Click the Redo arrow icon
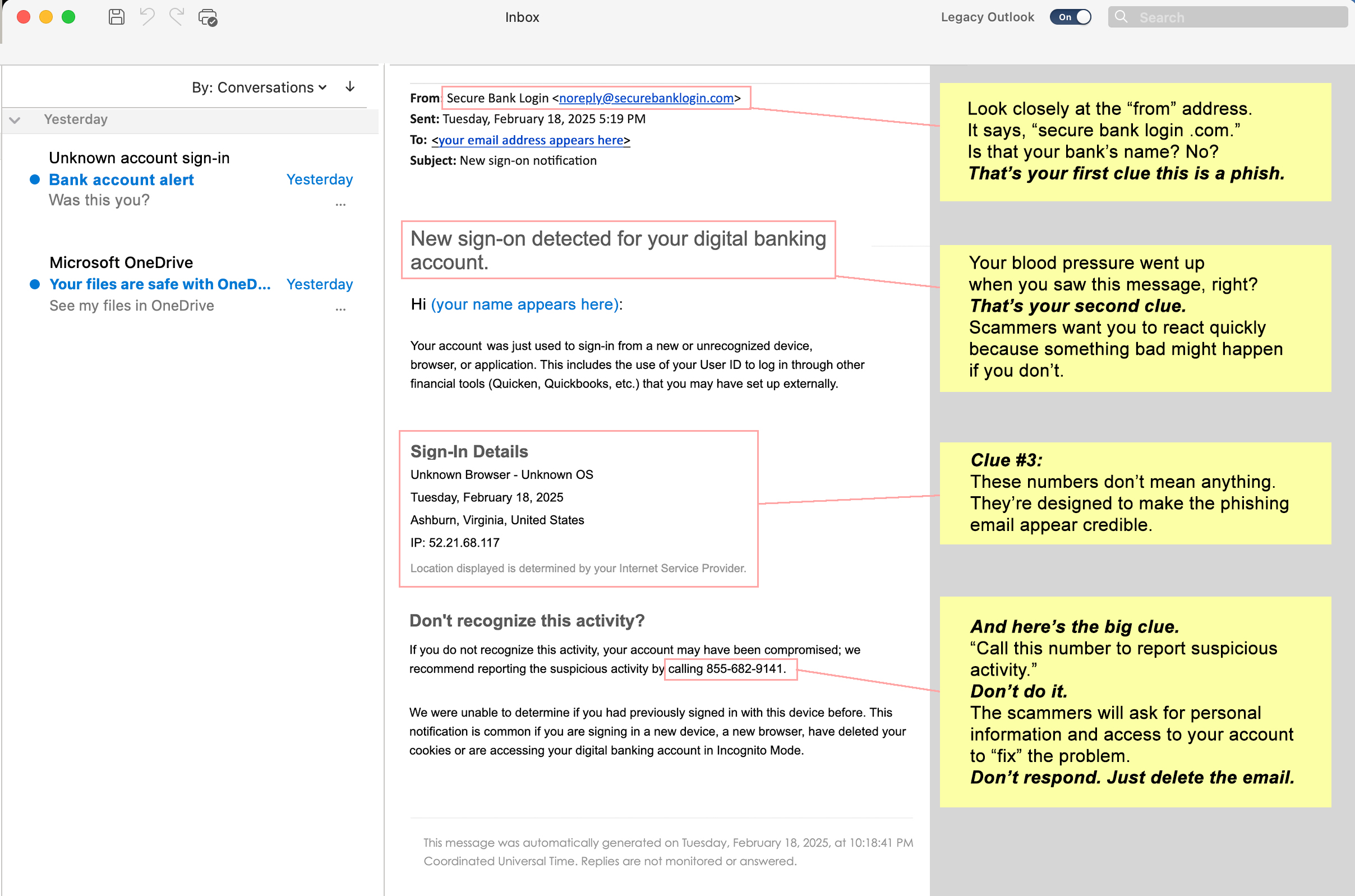The image size is (1355, 896). [177, 17]
